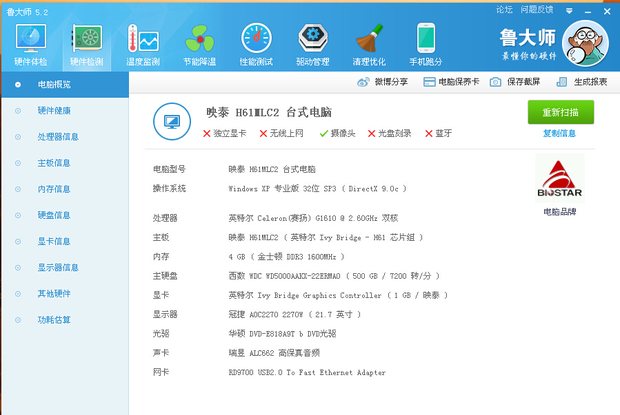Click the Ivy Bridge Graphics Controller value
The width and height of the screenshot is (620, 415).
click(338, 295)
